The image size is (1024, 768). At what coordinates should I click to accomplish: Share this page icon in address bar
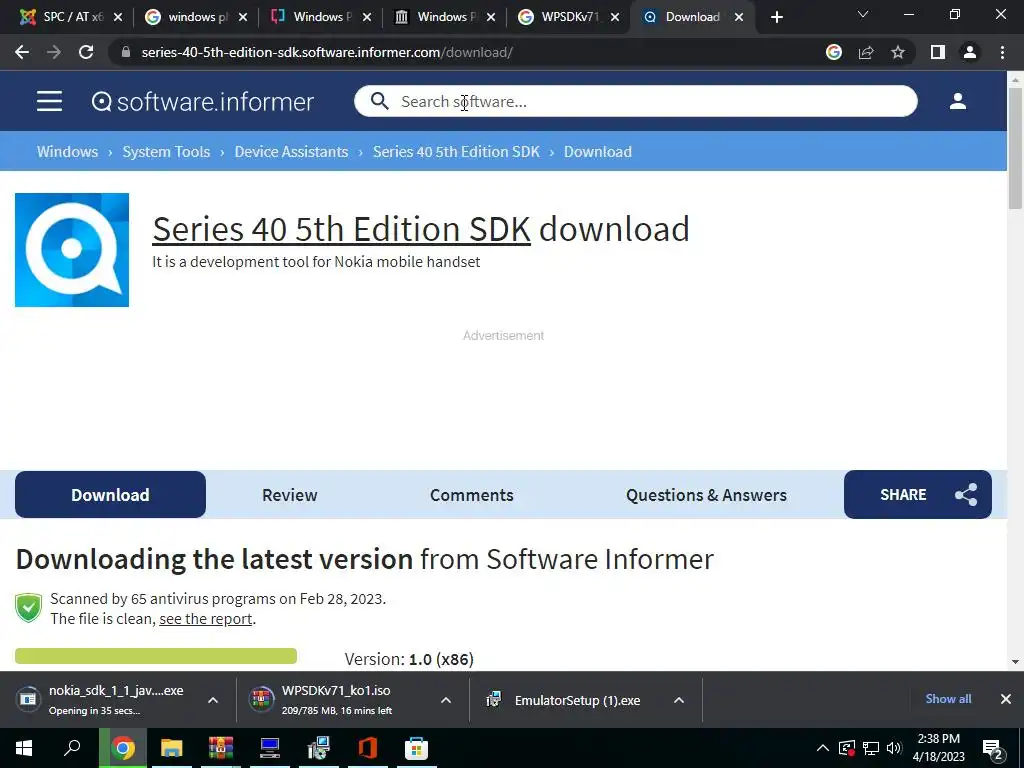pyautogui.click(x=866, y=52)
